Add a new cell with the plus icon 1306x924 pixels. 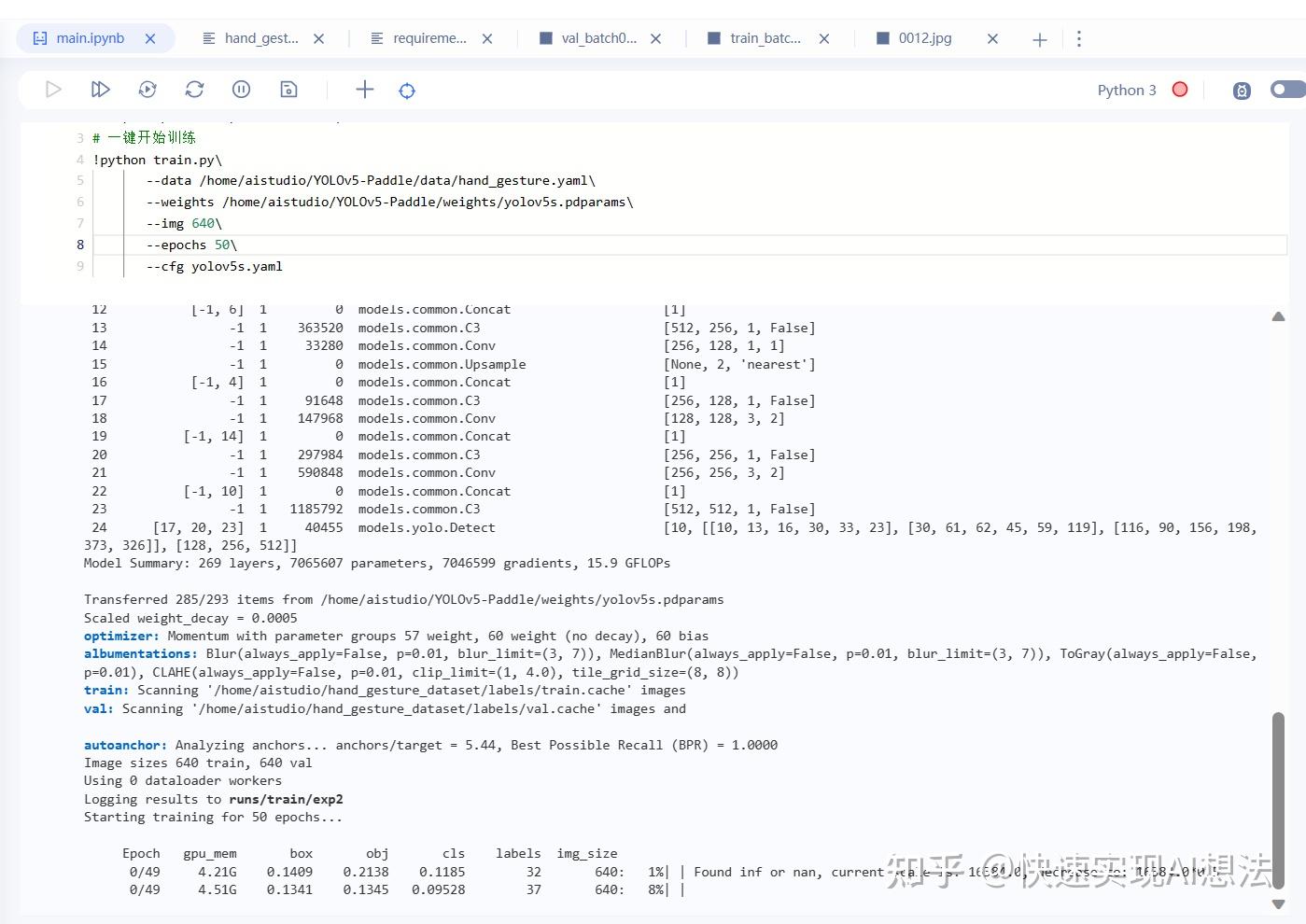click(x=364, y=90)
